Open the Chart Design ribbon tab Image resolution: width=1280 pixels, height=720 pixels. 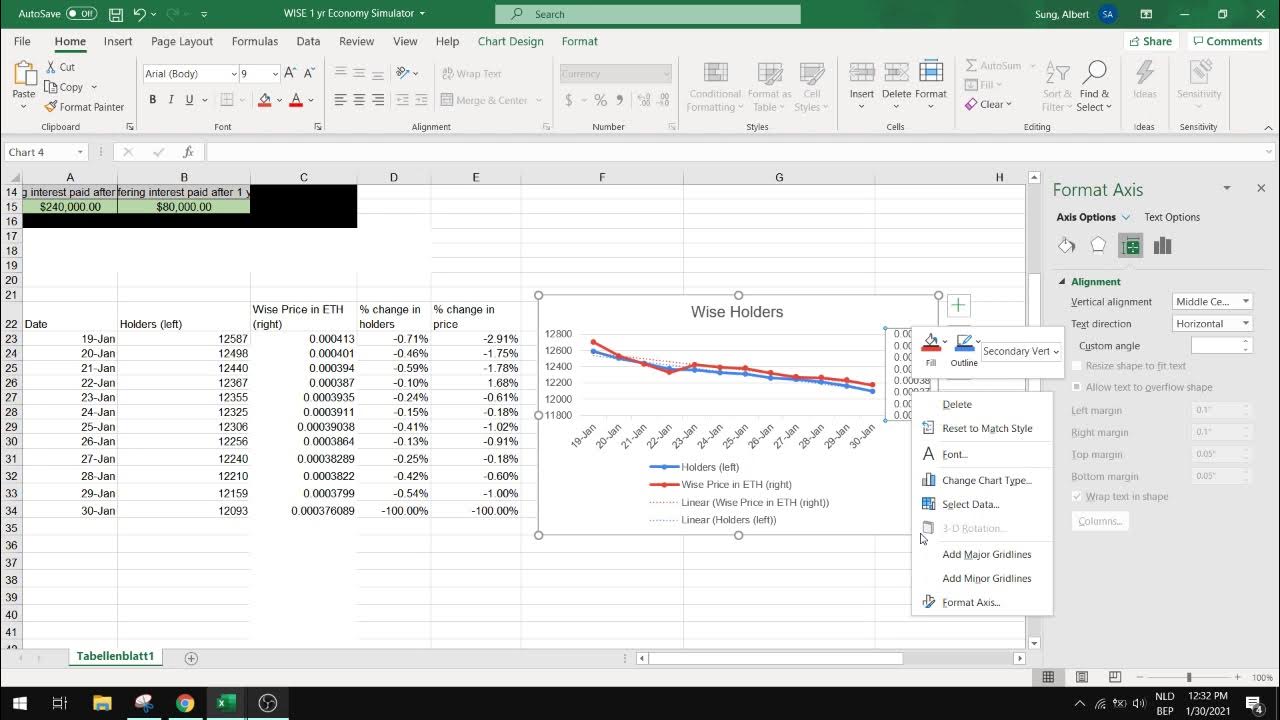pos(511,41)
